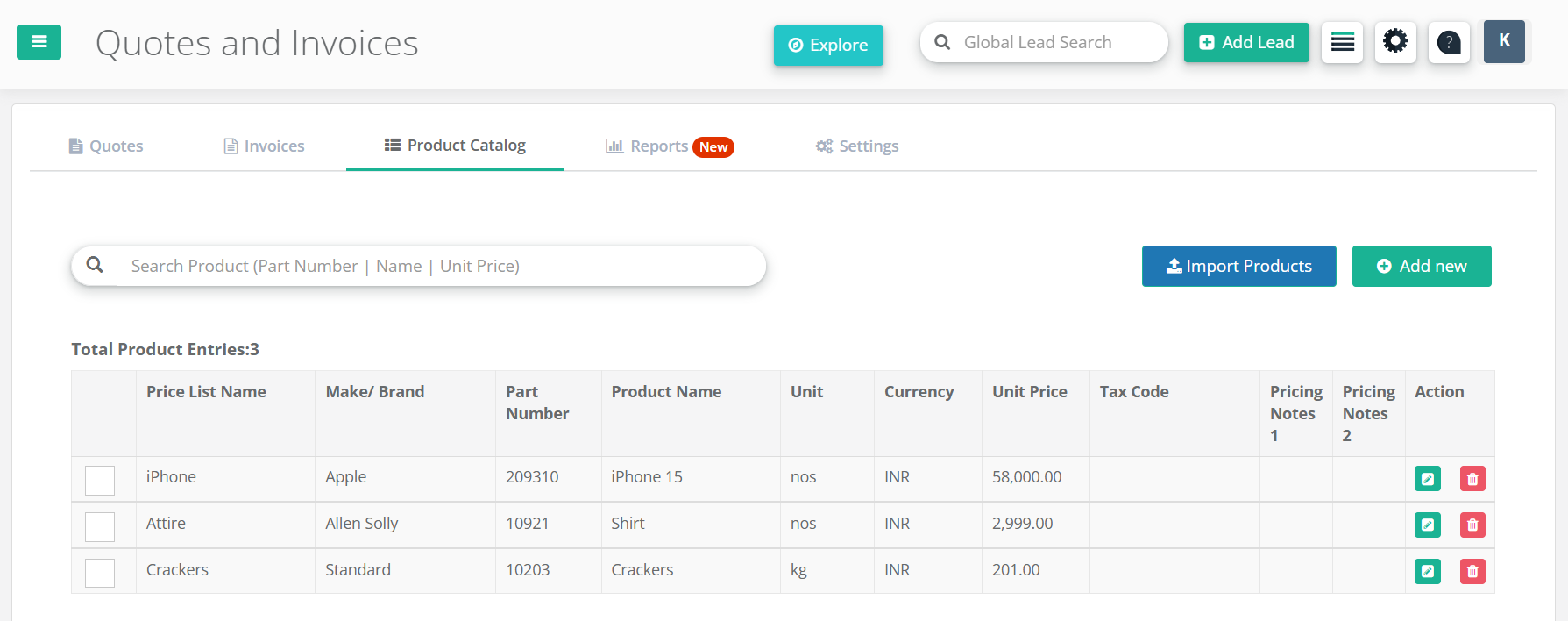Viewport: 1568px width, 621px height.
Task: Open the help question mark icon
Action: pos(1449,42)
